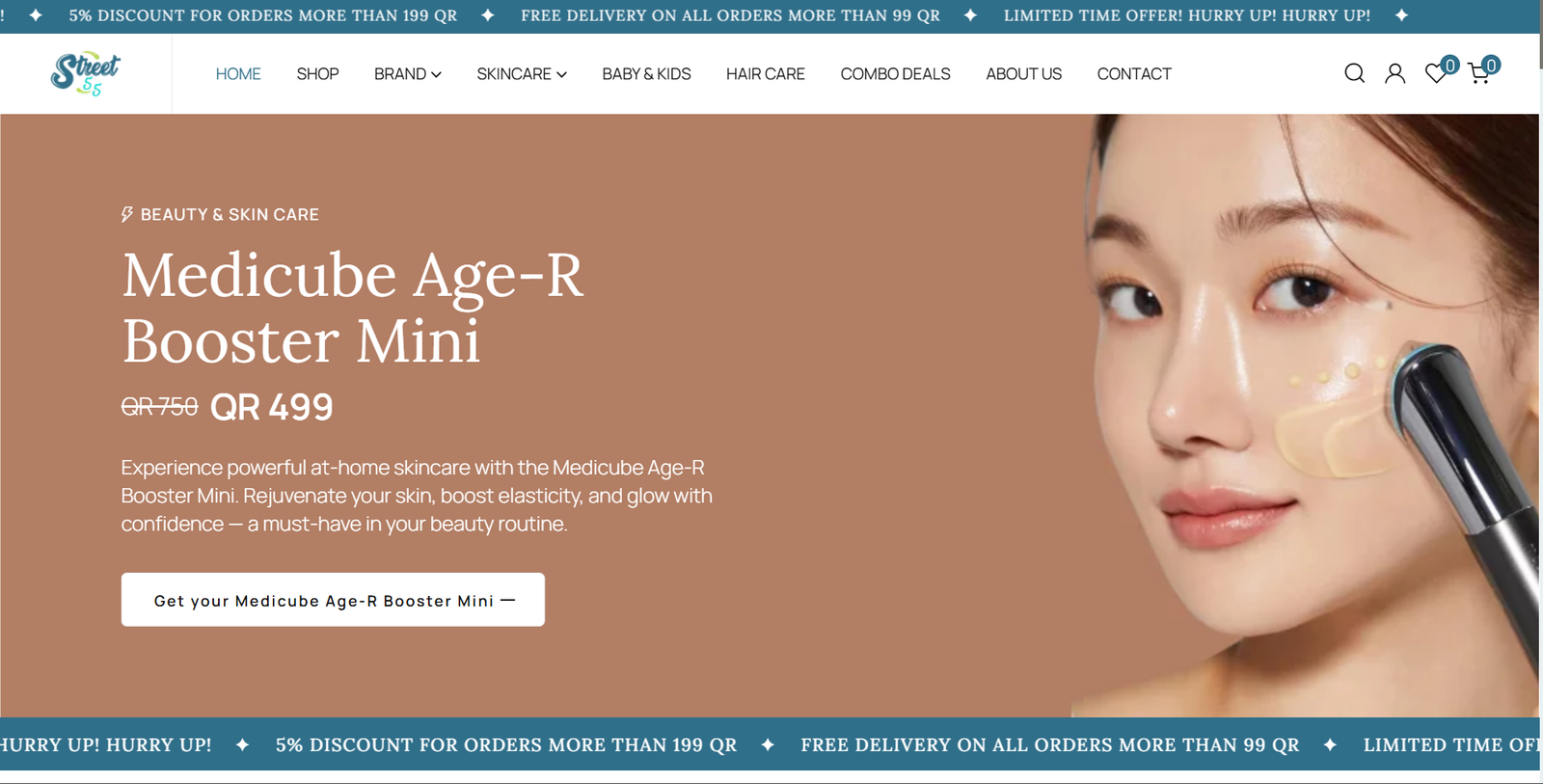This screenshot has height=784, width=1543.
Task: Open the Combo Deals page
Action: pyautogui.click(x=895, y=74)
